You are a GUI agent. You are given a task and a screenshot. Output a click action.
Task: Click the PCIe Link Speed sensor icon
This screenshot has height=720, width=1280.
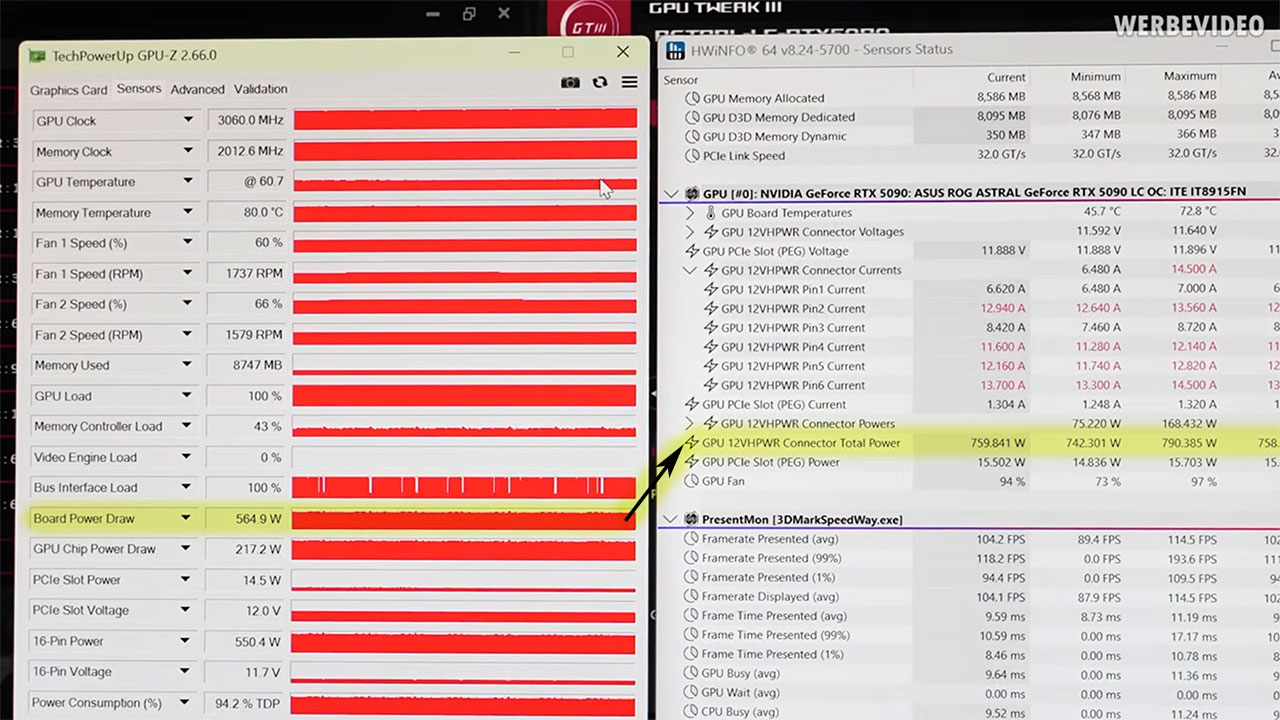[x=692, y=155]
